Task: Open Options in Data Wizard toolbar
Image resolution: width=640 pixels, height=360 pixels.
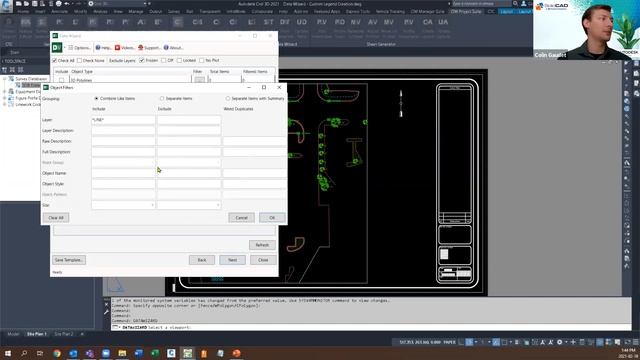Action: tap(79, 48)
